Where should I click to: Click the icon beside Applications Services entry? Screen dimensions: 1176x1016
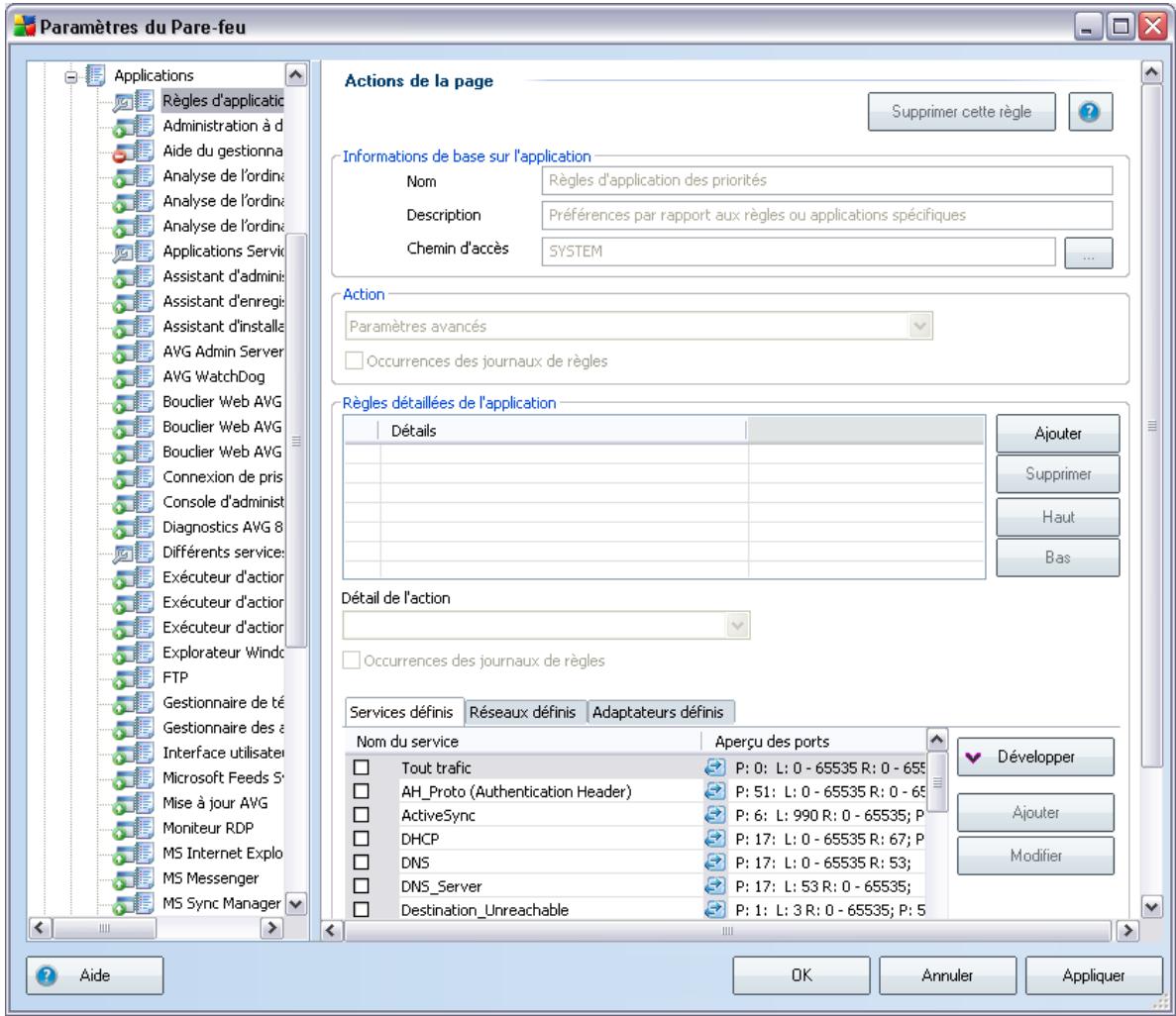coord(134,252)
